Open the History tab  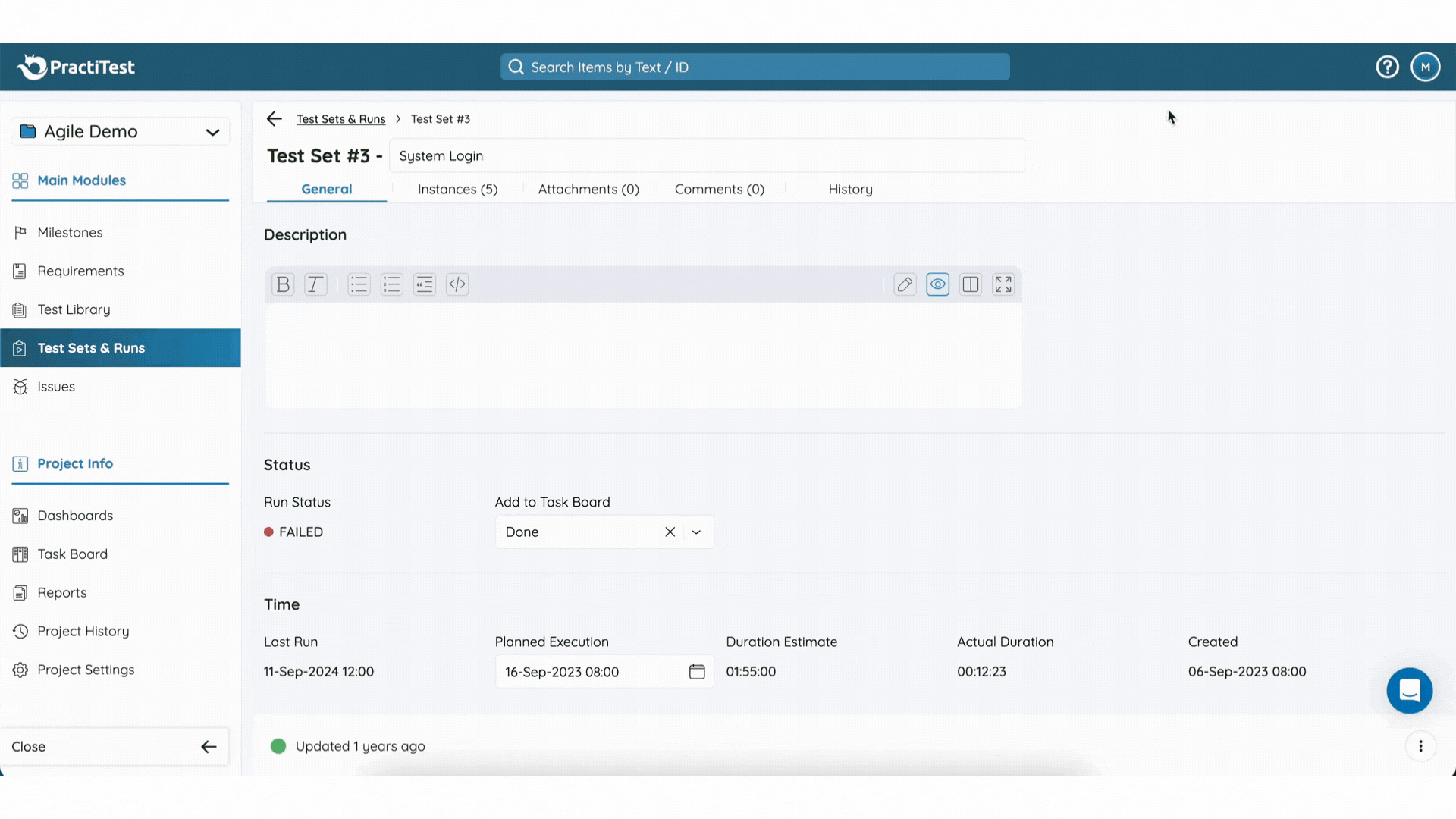click(x=850, y=189)
